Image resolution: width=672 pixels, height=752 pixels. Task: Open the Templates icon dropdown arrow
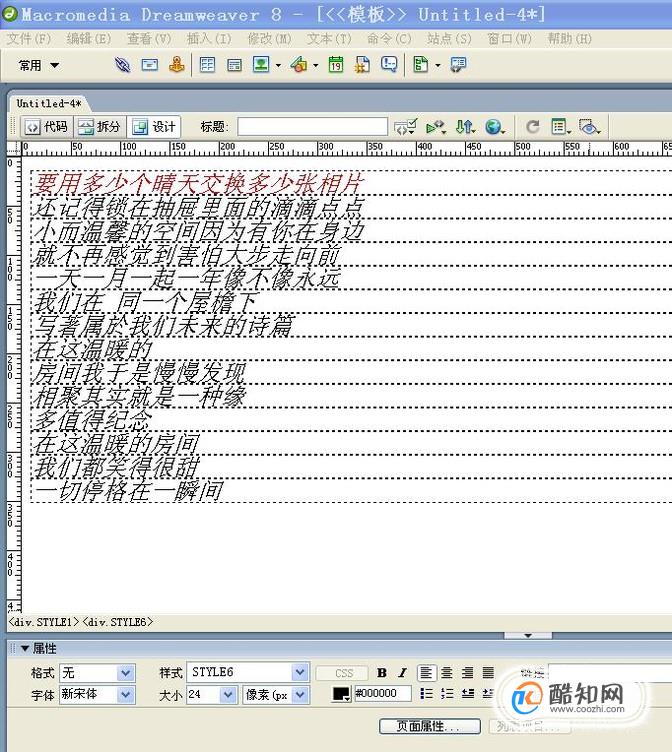click(x=438, y=65)
